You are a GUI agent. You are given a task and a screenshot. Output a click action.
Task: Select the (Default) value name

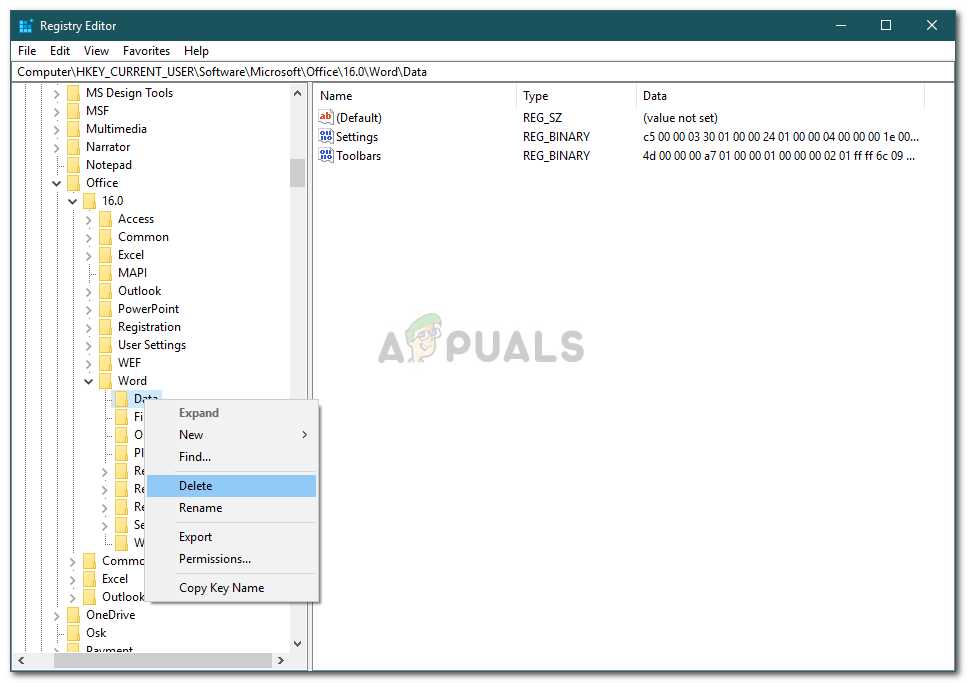pyautogui.click(x=359, y=118)
